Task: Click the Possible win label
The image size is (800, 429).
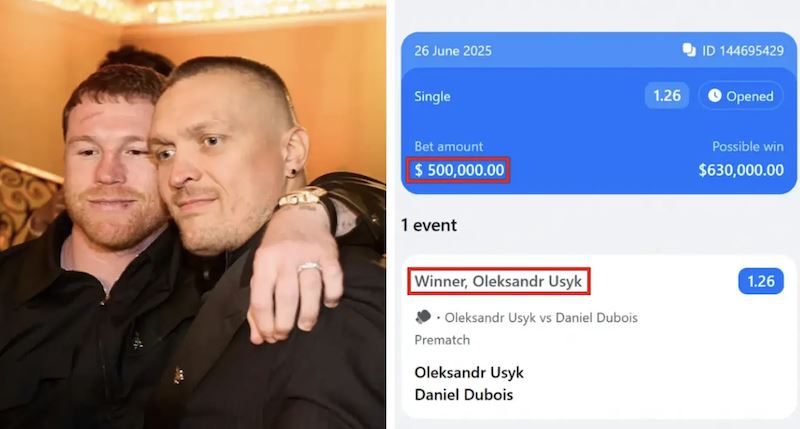Action: tap(747, 146)
